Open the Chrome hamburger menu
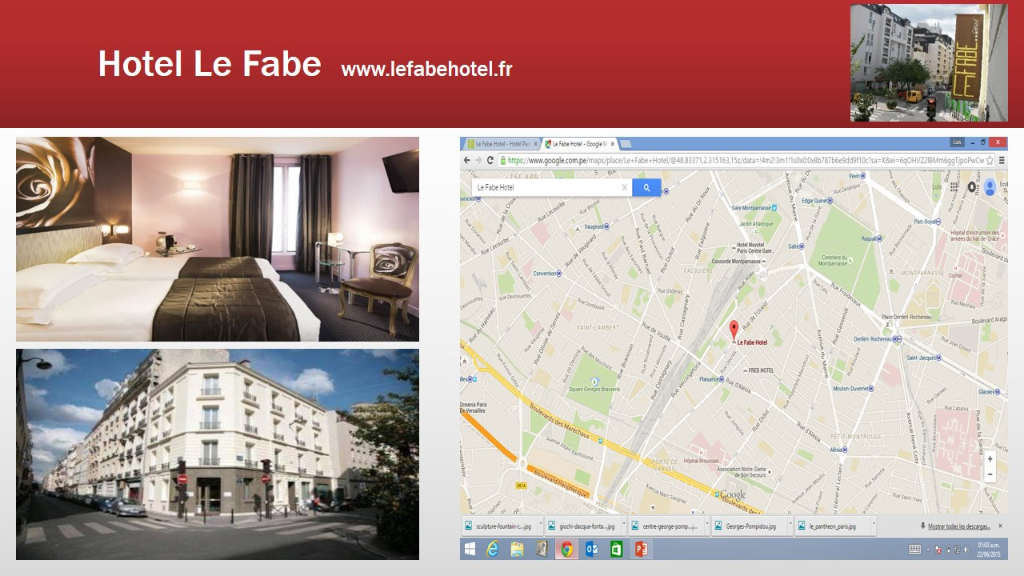The width and height of the screenshot is (1024, 576). (1001, 160)
